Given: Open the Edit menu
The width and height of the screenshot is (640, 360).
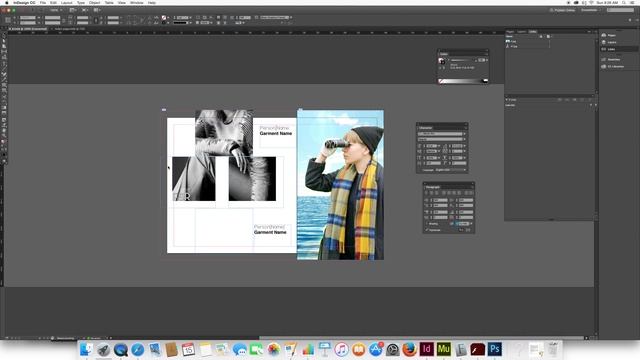Looking at the screenshot, I should point(53,2).
